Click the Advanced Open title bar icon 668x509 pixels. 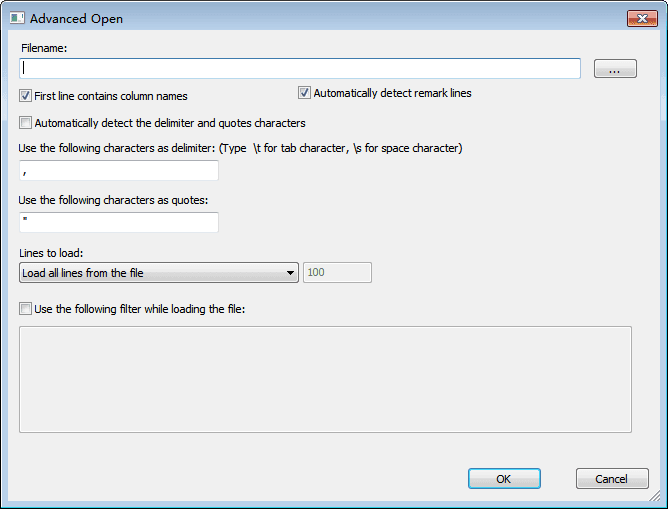click(17, 18)
